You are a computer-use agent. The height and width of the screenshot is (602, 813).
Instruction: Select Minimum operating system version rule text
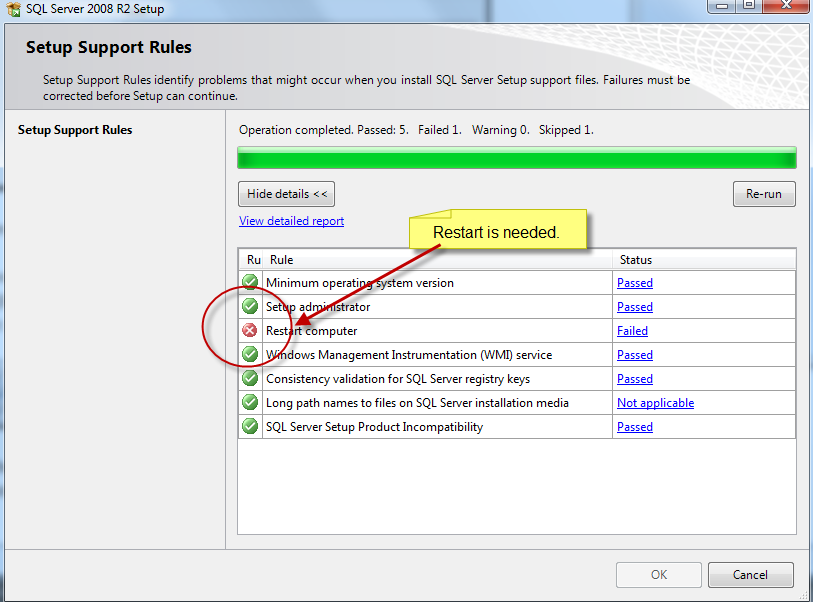[x=360, y=283]
